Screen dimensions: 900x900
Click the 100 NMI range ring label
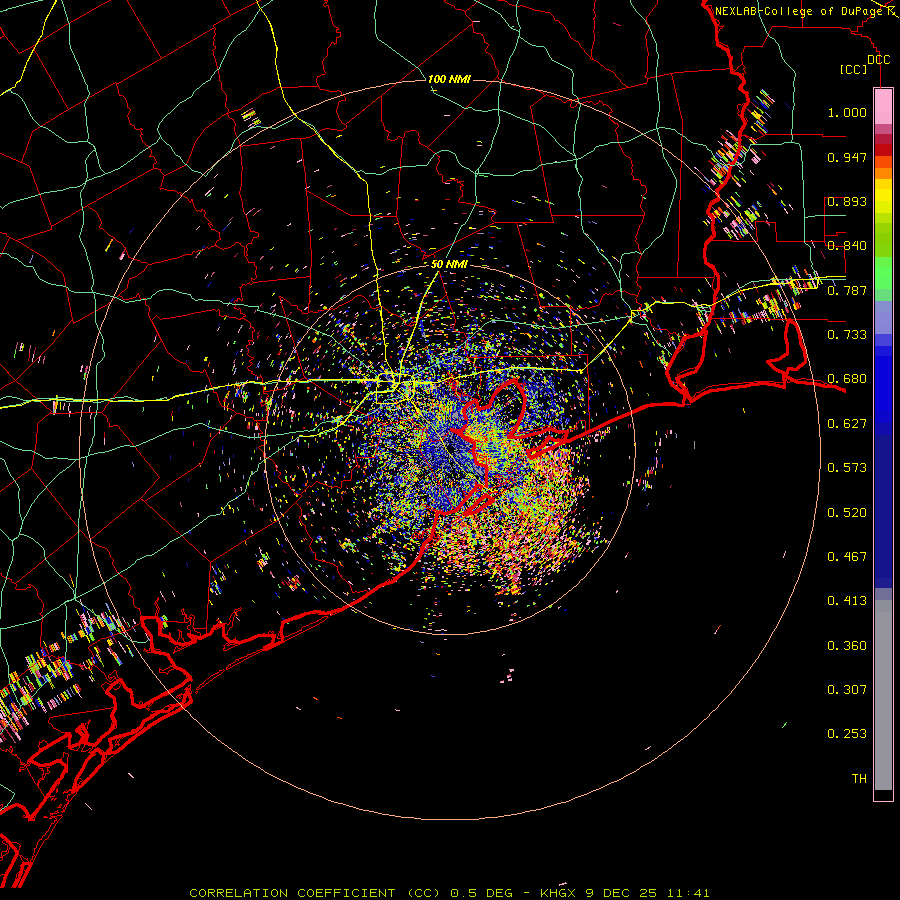[449, 79]
